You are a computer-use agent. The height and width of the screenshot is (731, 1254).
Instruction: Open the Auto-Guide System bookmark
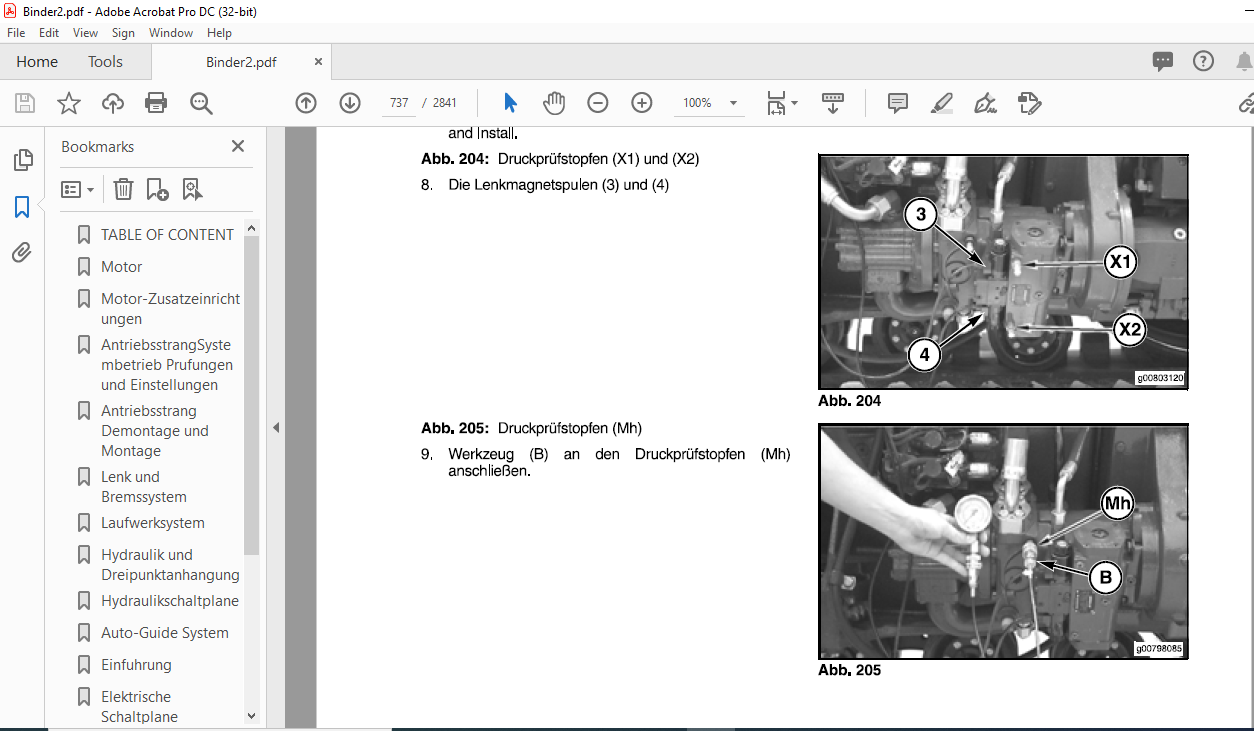(x=165, y=633)
